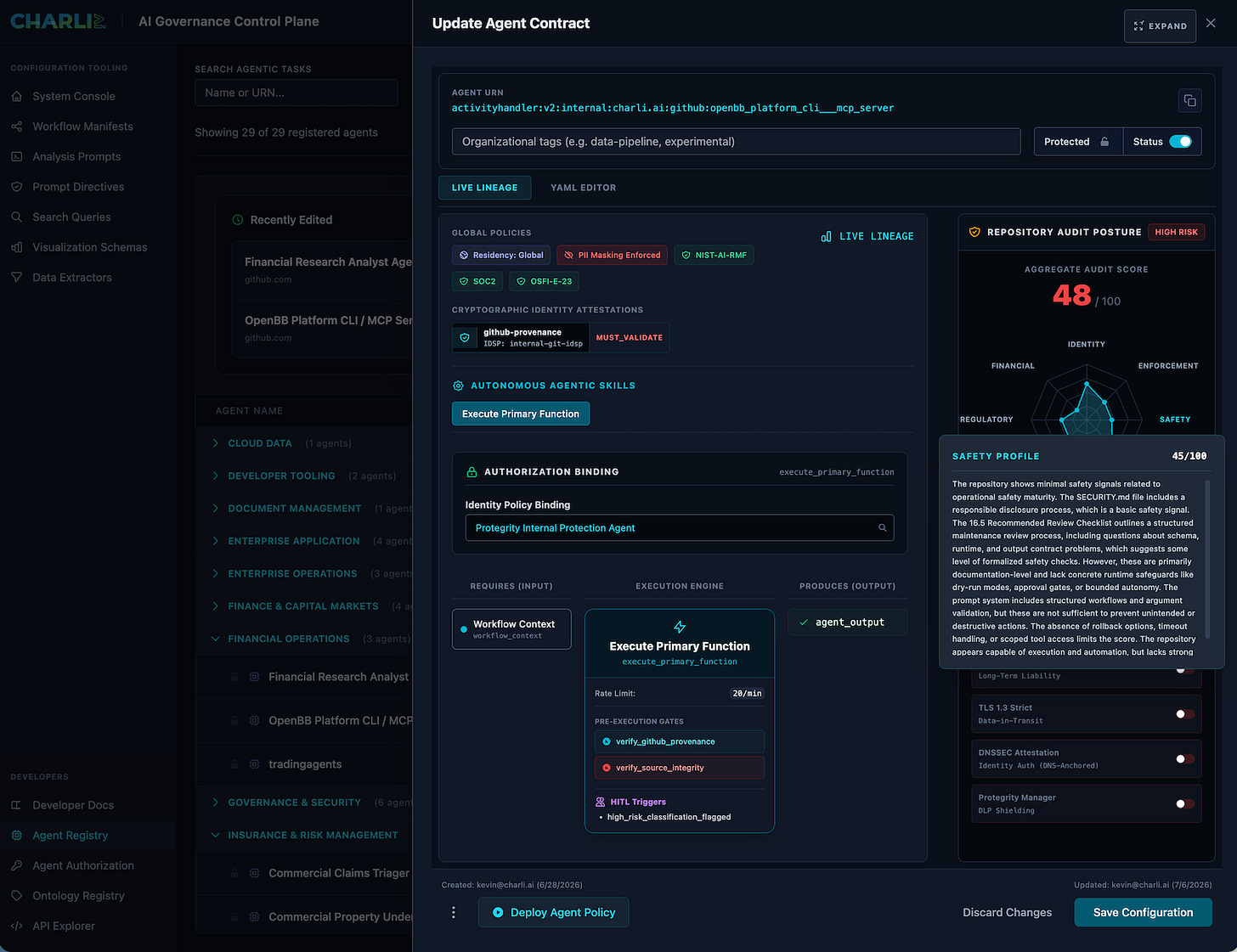Collapse the Financial Operations agent group
Screen dimensions: 1237x952
(215, 639)
